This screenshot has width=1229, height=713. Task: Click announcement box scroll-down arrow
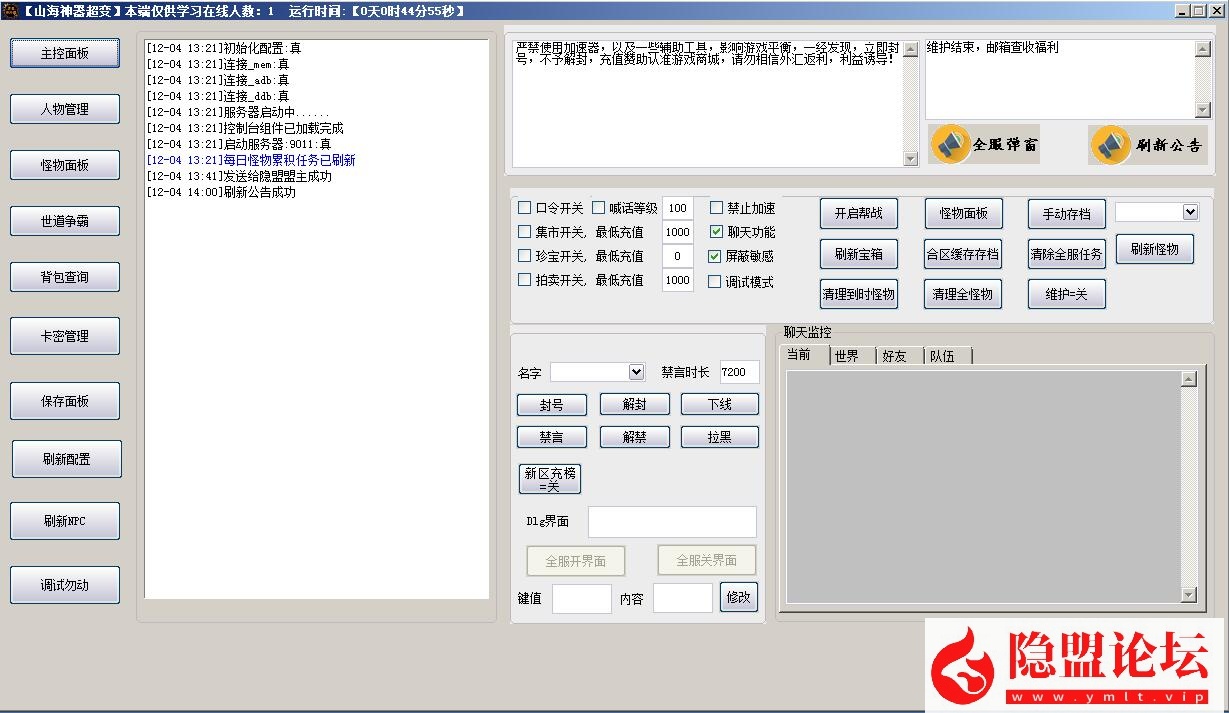[x=910, y=159]
